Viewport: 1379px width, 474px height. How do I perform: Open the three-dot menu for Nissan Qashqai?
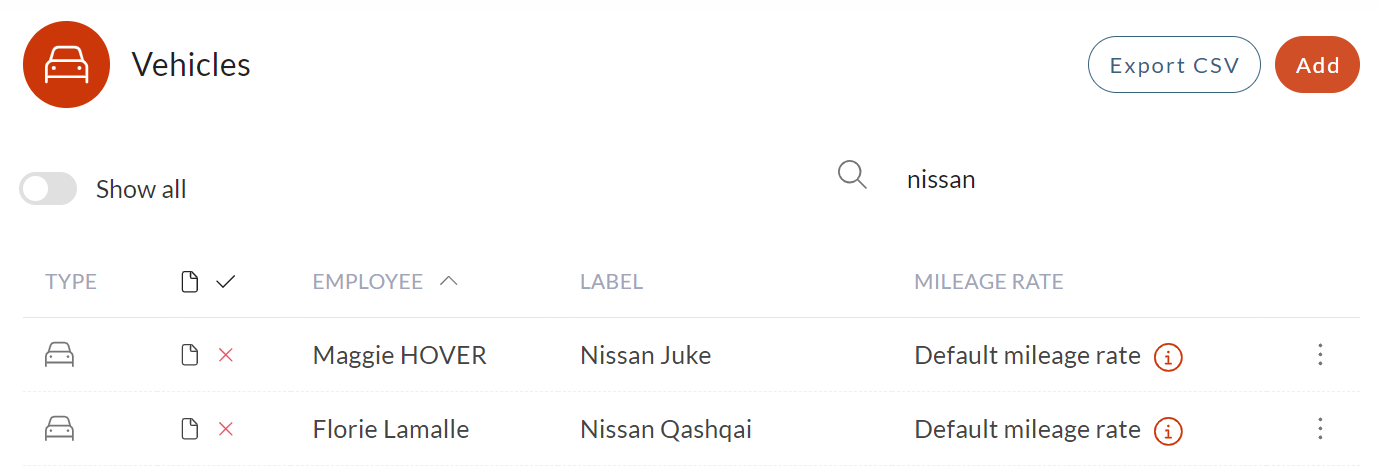click(x=1320, y=430)
